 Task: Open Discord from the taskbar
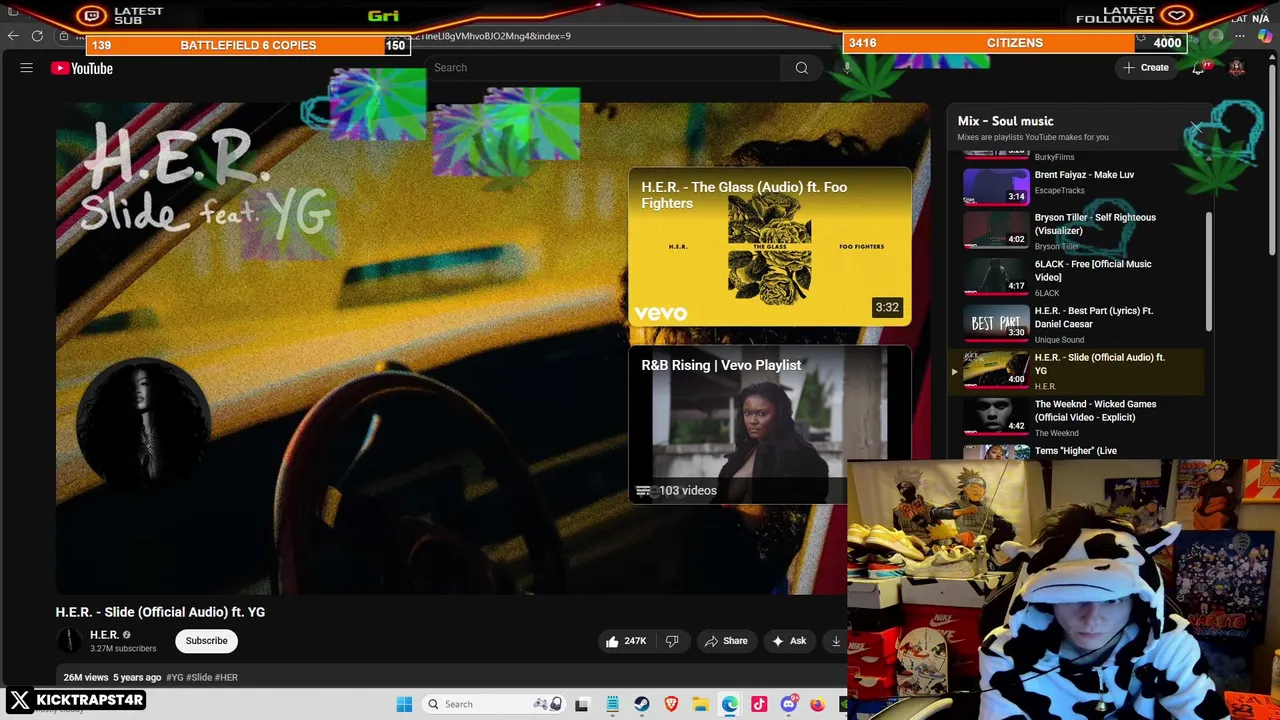click(x=788, y=704)
